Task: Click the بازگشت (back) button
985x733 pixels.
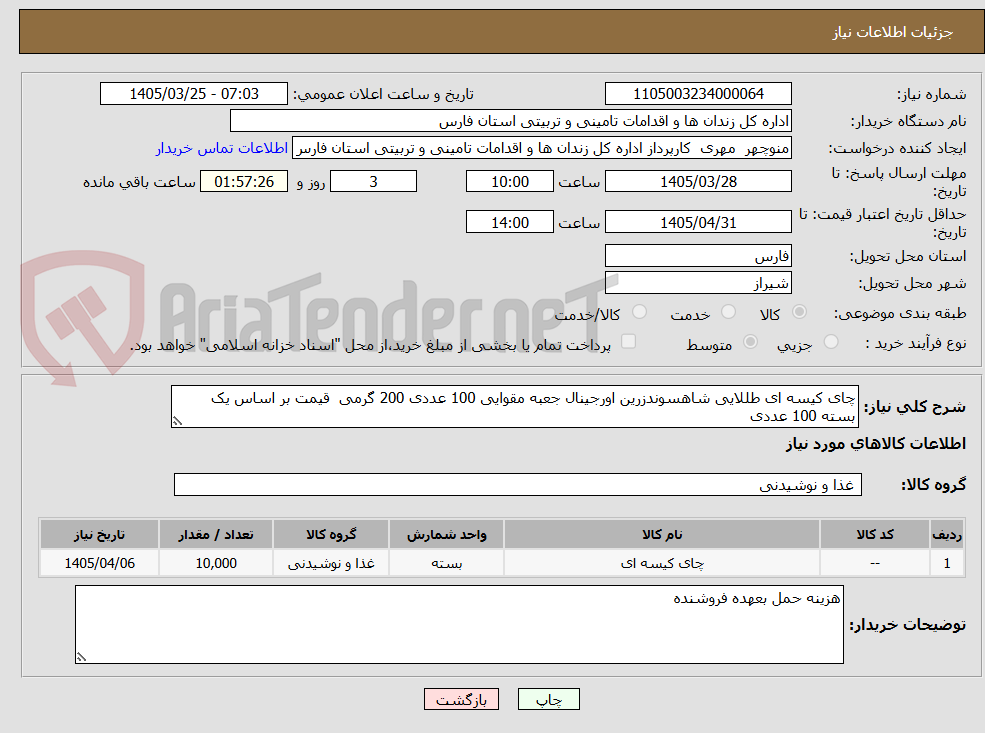Action: pos(461,699)
